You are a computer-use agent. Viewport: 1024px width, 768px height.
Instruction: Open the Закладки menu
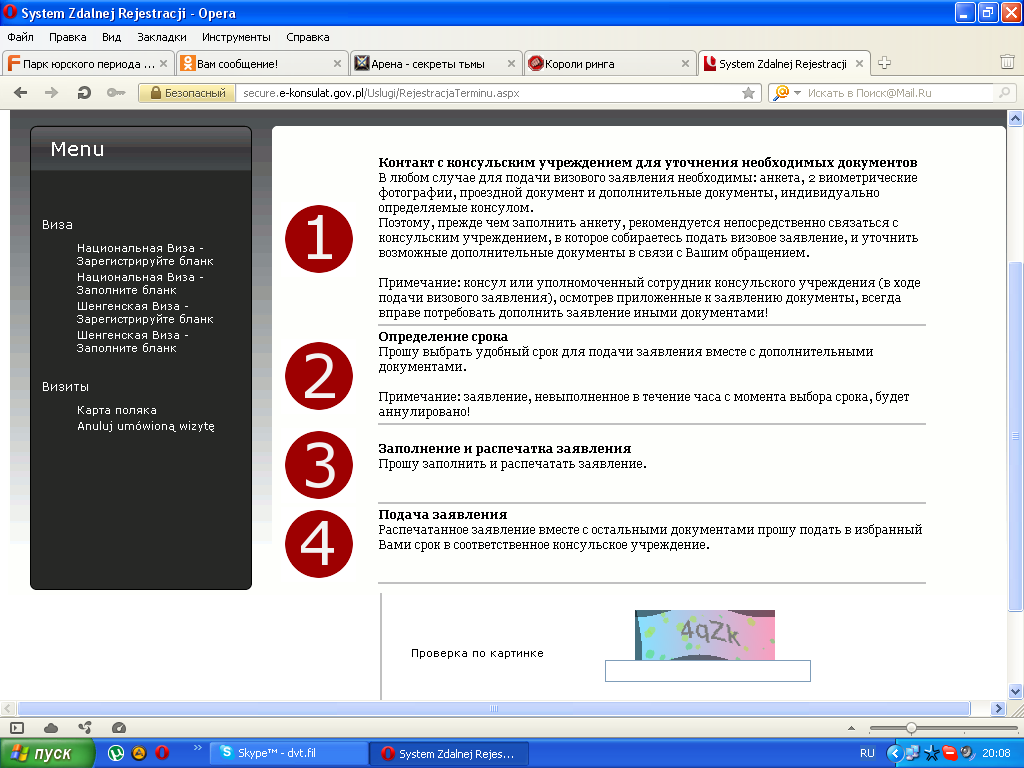point(161,37)
